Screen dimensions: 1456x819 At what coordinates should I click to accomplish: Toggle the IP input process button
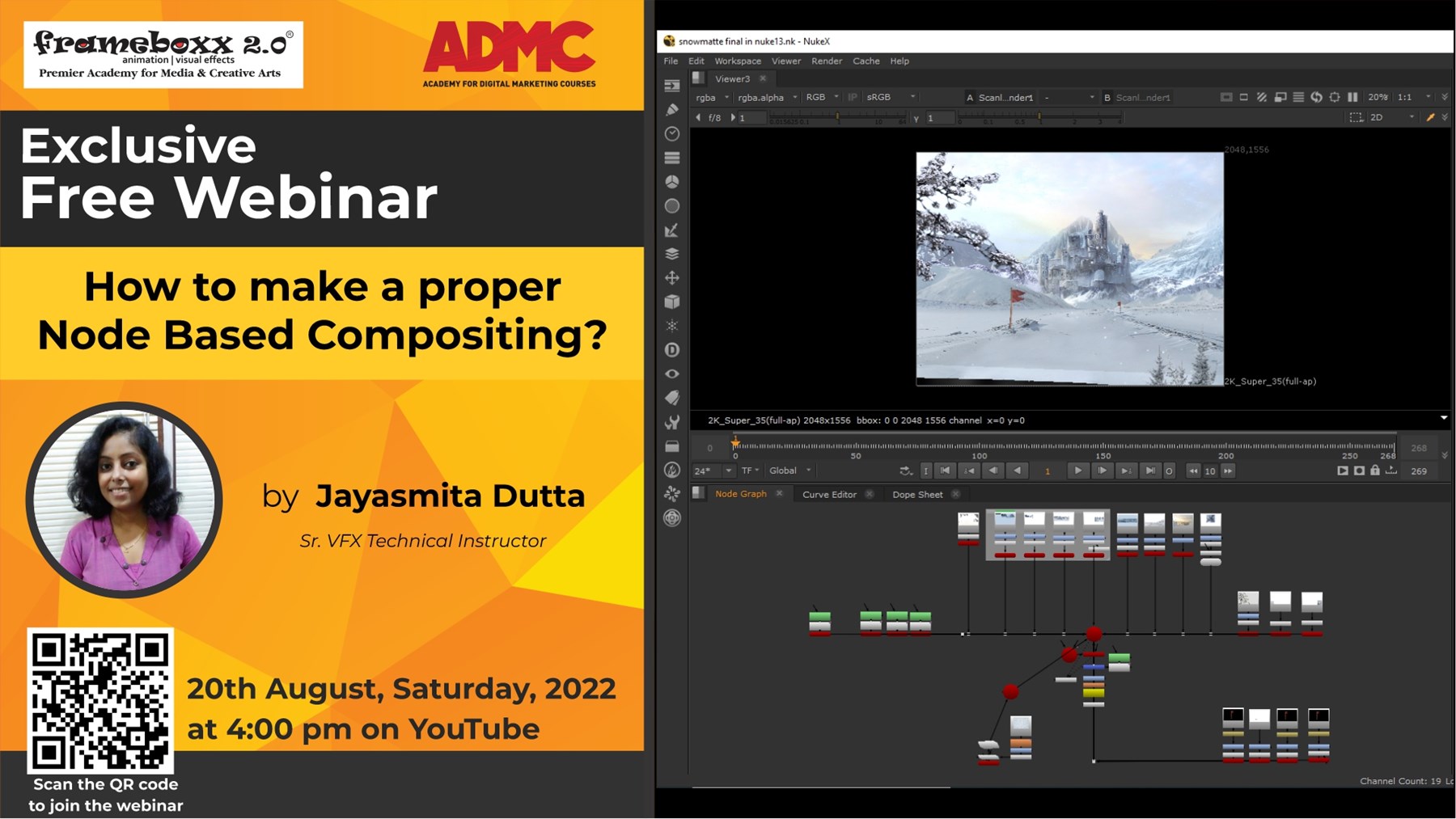tap(852, 97)
